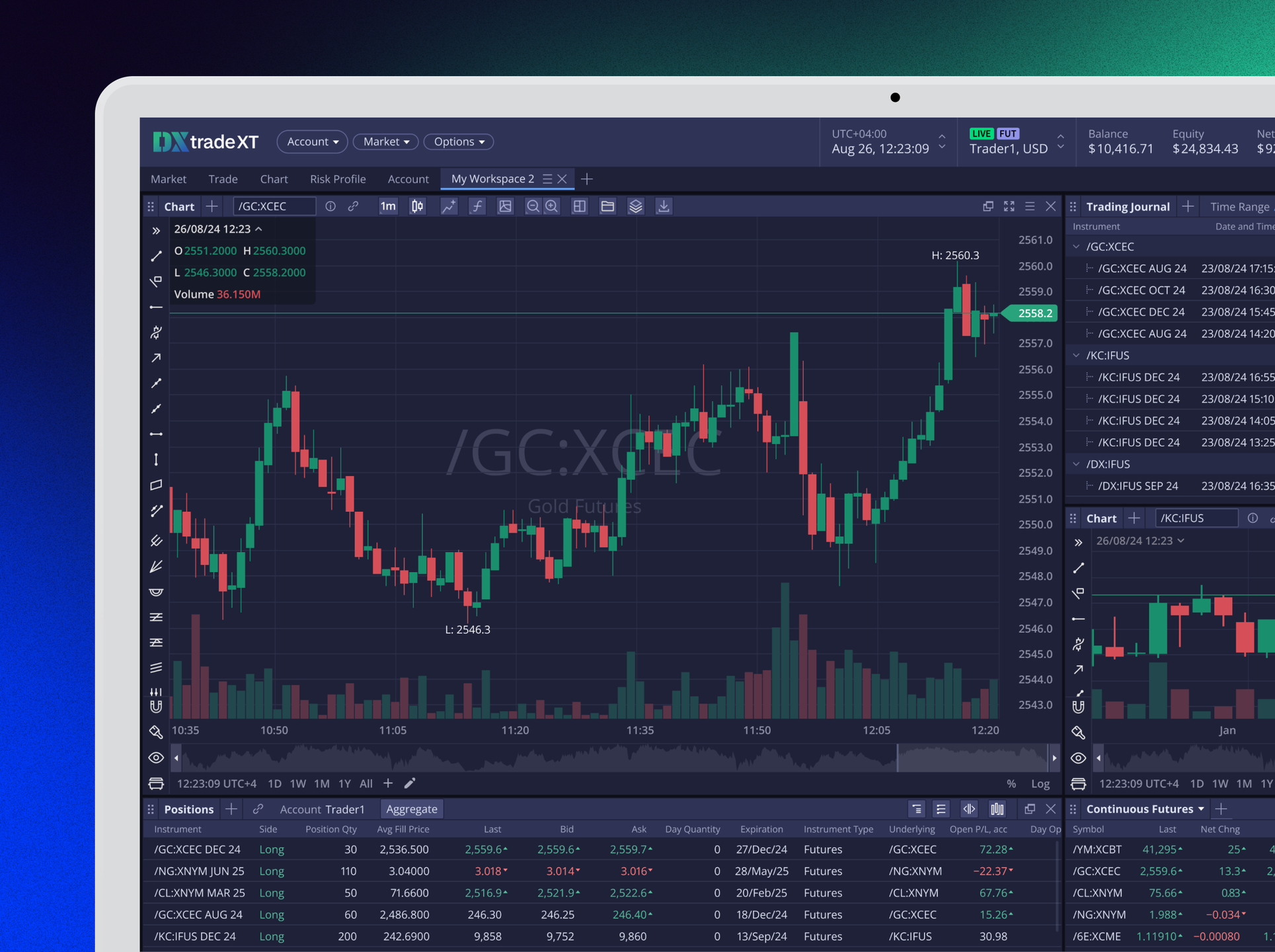
Task: Open the Trade tab
Action: (223, 179)
